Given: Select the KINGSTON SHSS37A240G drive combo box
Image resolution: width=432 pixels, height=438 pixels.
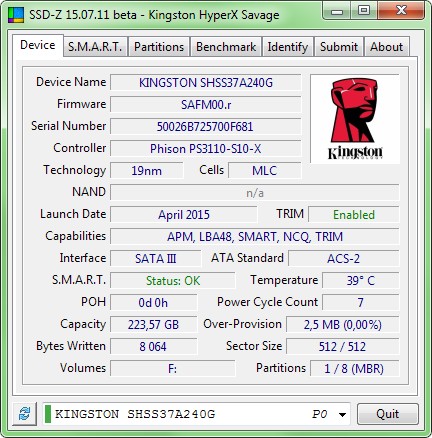Looking at the screenshot, I should point(196,414).
